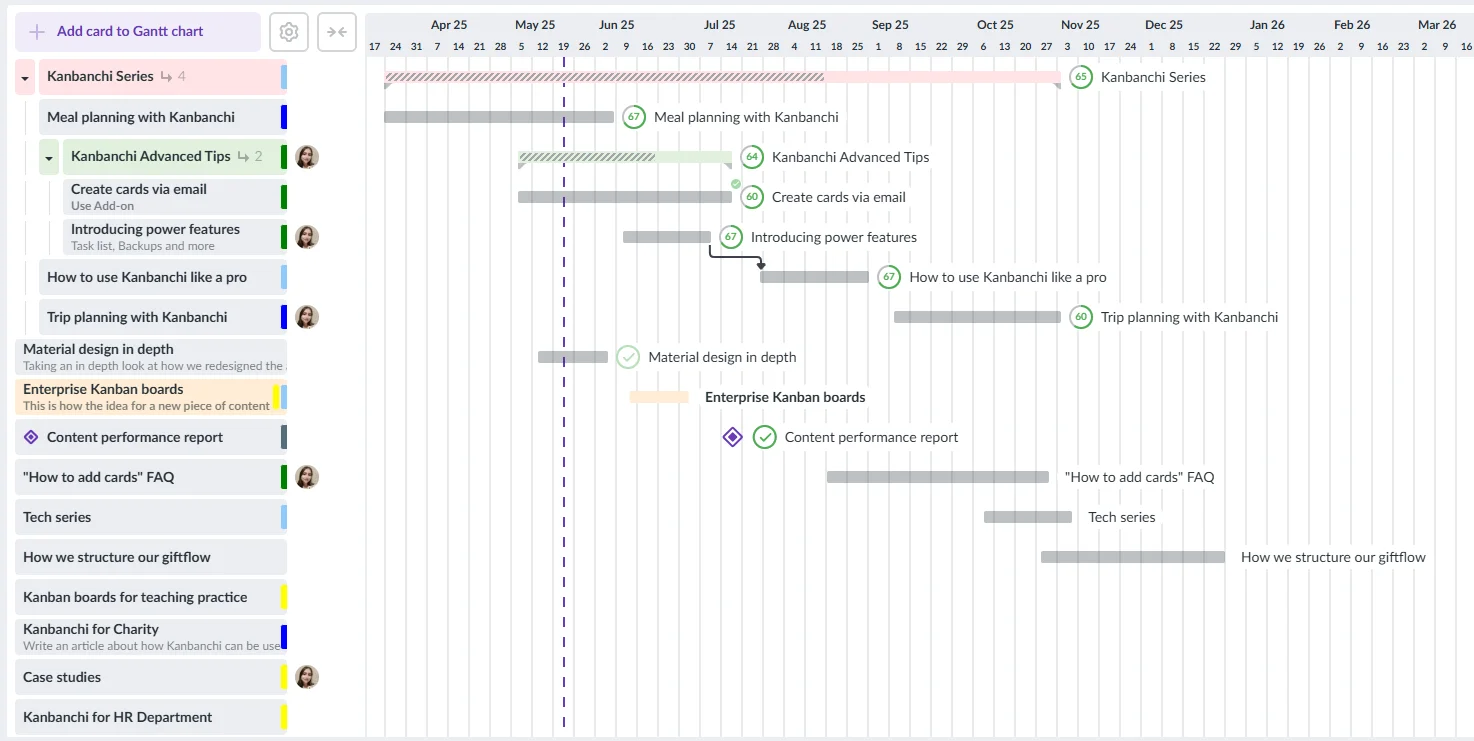Click blue color tag on Kanbanchi for Charity
The width and height of the screenshot is (1474, 741).
284,637
